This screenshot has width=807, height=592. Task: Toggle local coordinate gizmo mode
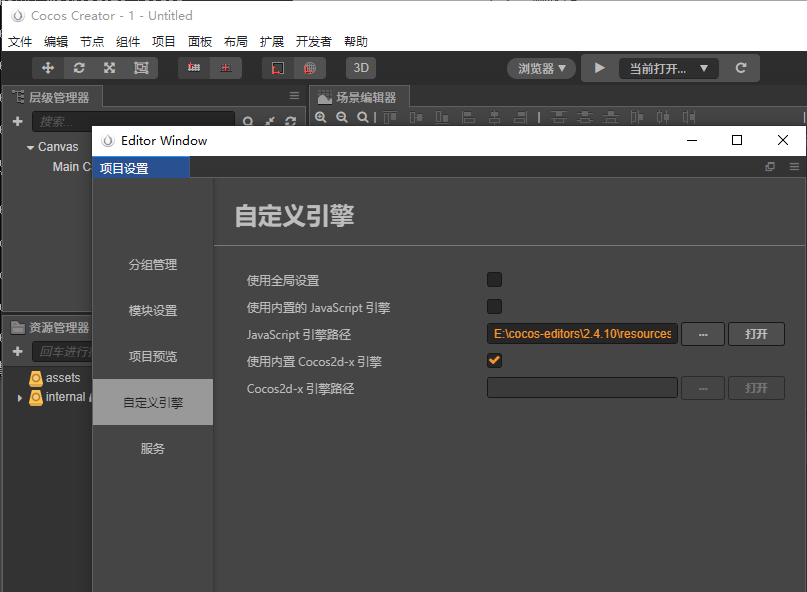point(278,68)
